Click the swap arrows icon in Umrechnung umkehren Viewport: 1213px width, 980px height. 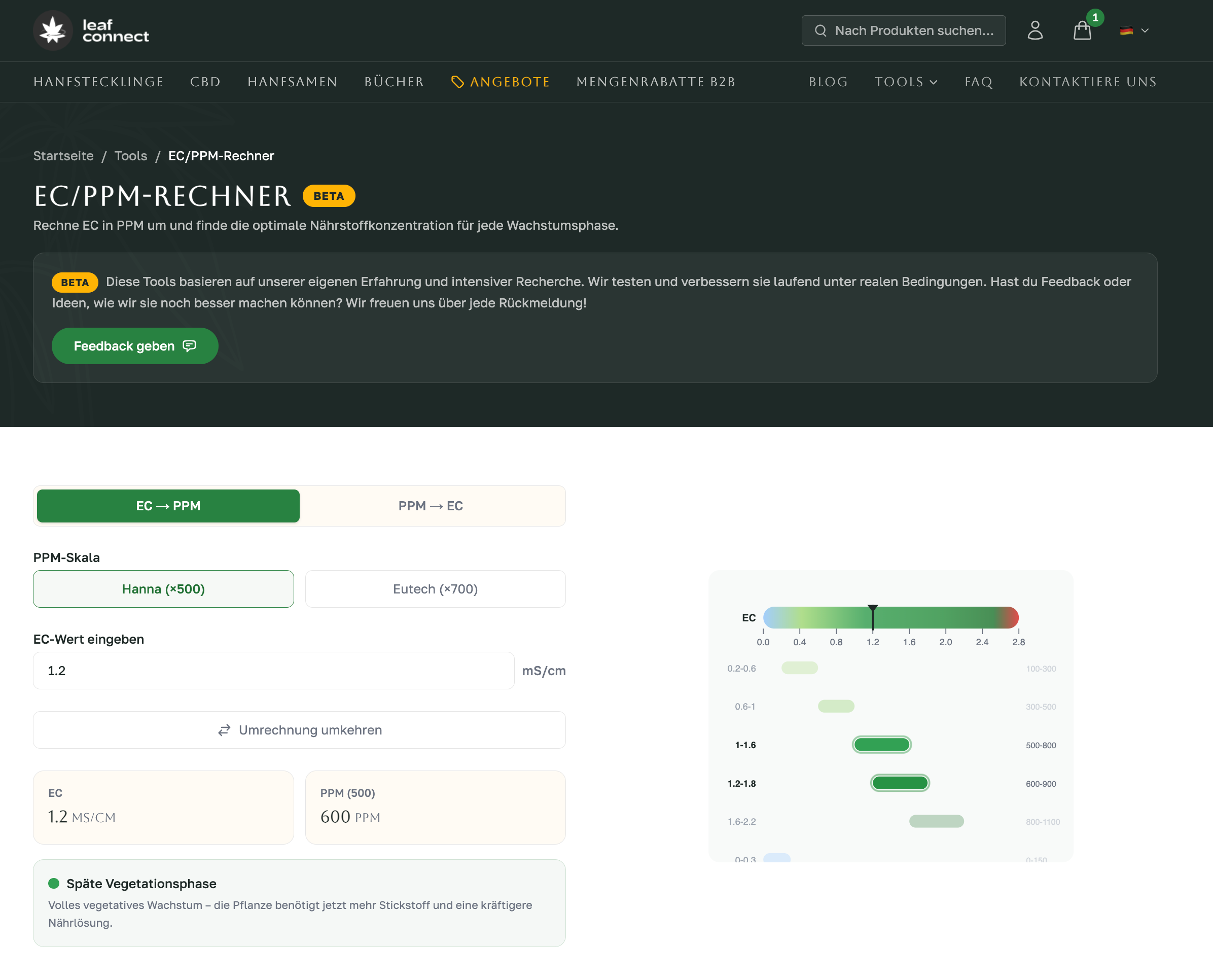coord(224,730)
